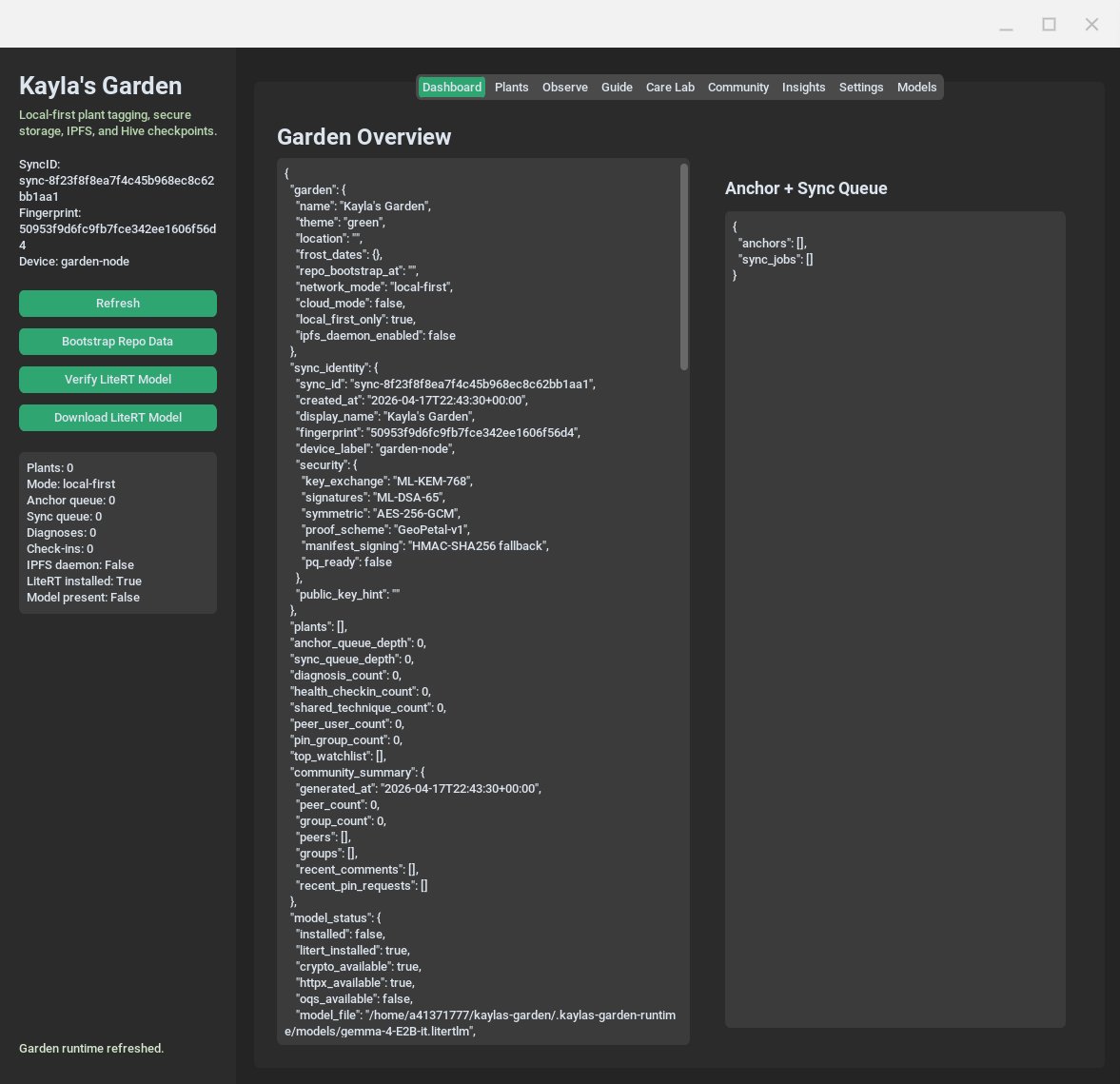Click "Anchor queue: 0" status line
The width and height of the screenshot is (1120, 1084).
[x=70, y=501]
